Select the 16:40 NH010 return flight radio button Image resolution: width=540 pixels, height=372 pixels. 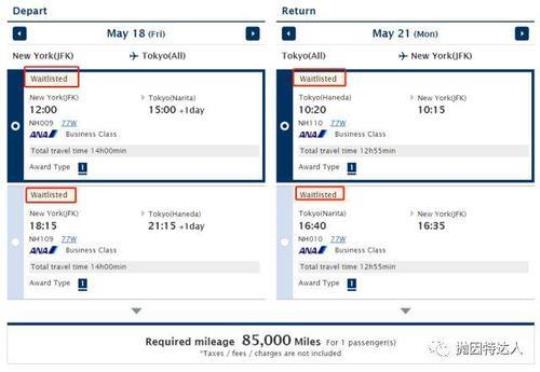[284, 242]
